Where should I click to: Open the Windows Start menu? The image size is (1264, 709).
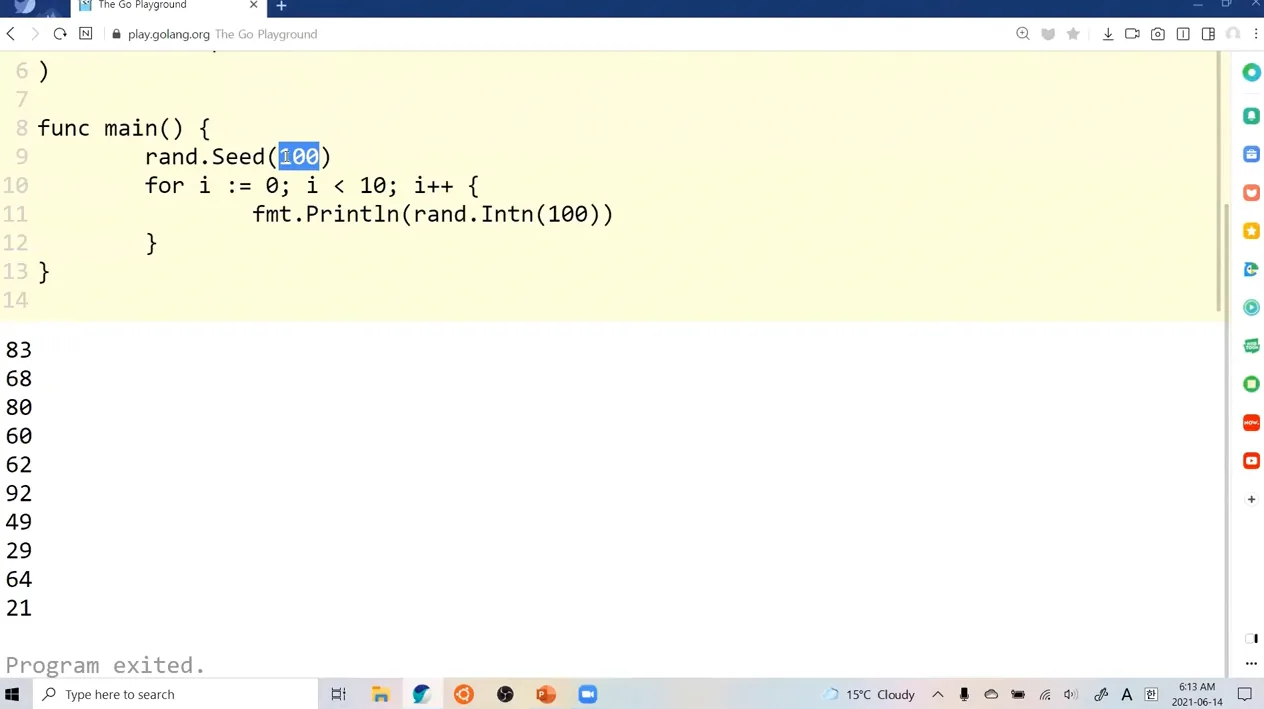click(12, 694)
